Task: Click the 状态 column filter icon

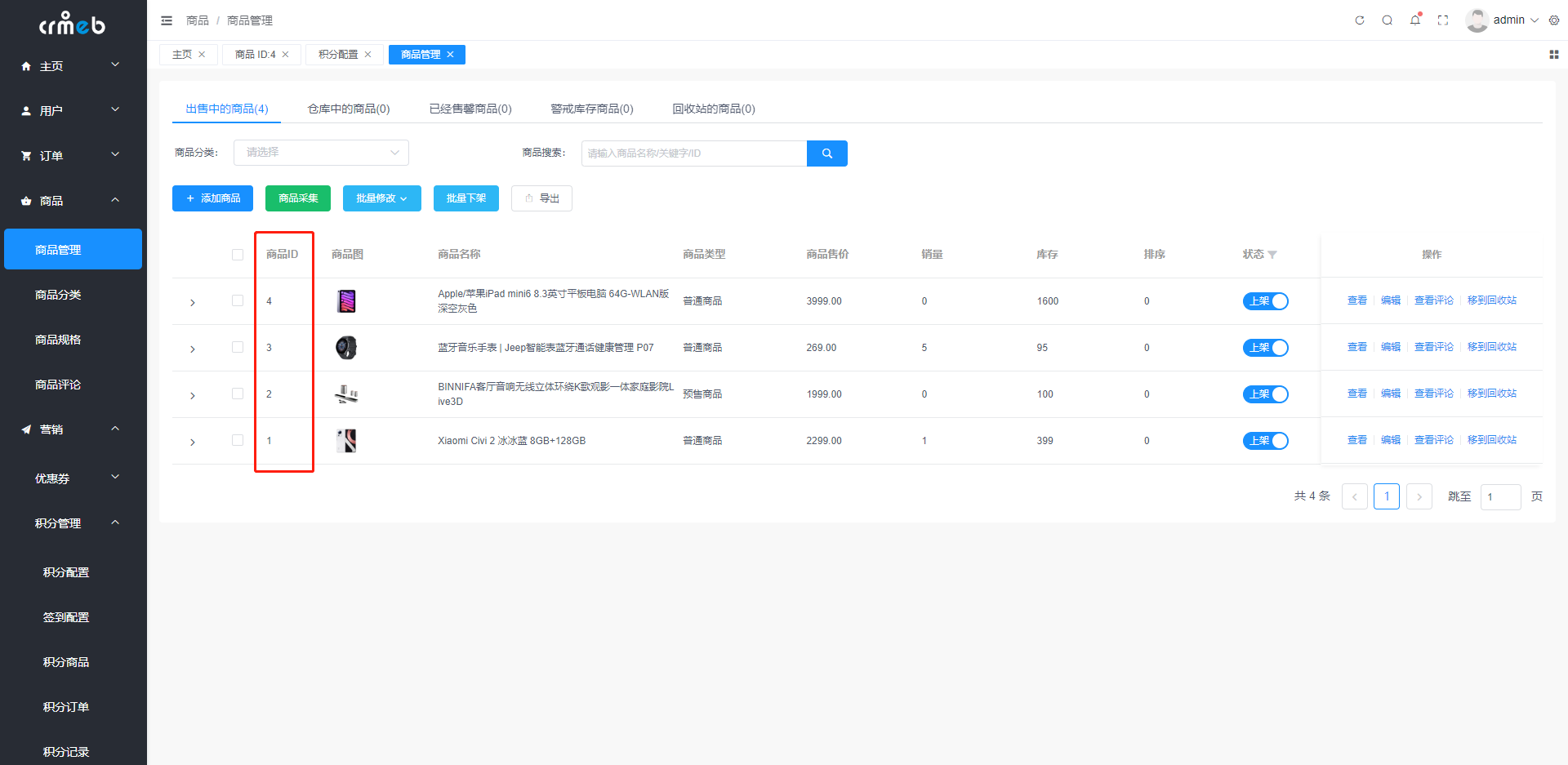Action: (x=1272, y=255)
